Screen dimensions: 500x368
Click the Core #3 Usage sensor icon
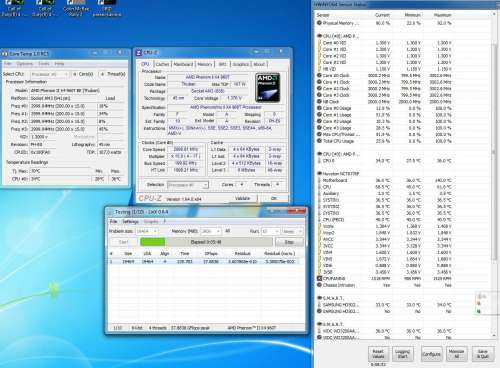point(319,128)
